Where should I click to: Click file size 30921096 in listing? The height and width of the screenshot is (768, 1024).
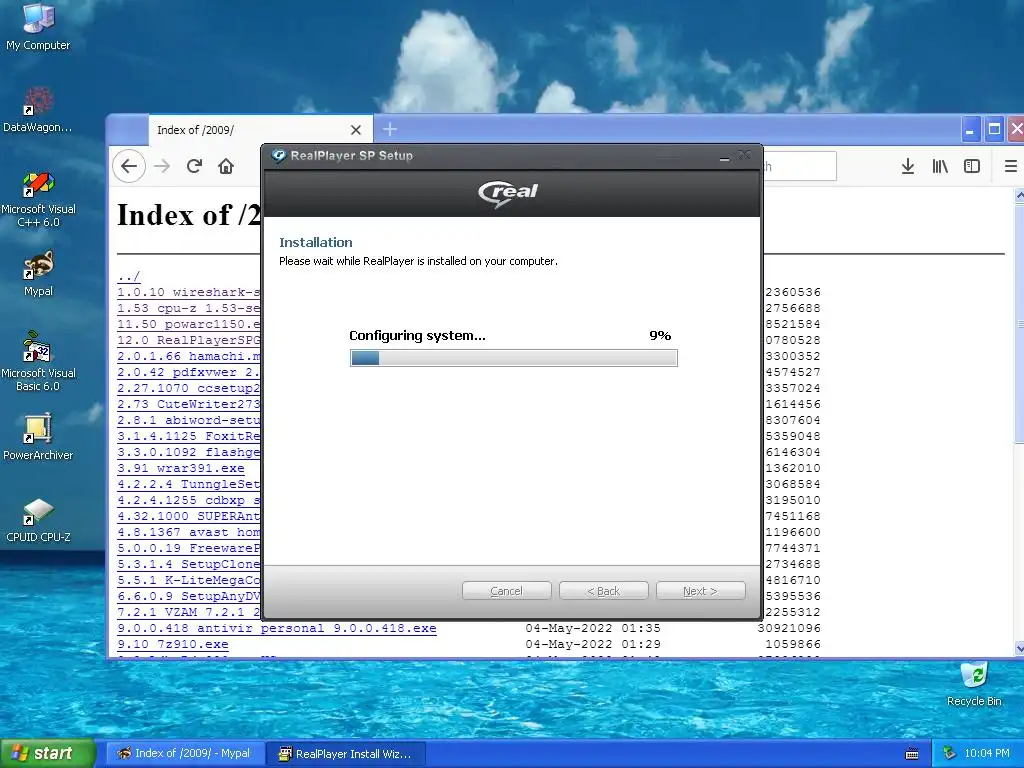pyautogui.click(x=789, y=628)
